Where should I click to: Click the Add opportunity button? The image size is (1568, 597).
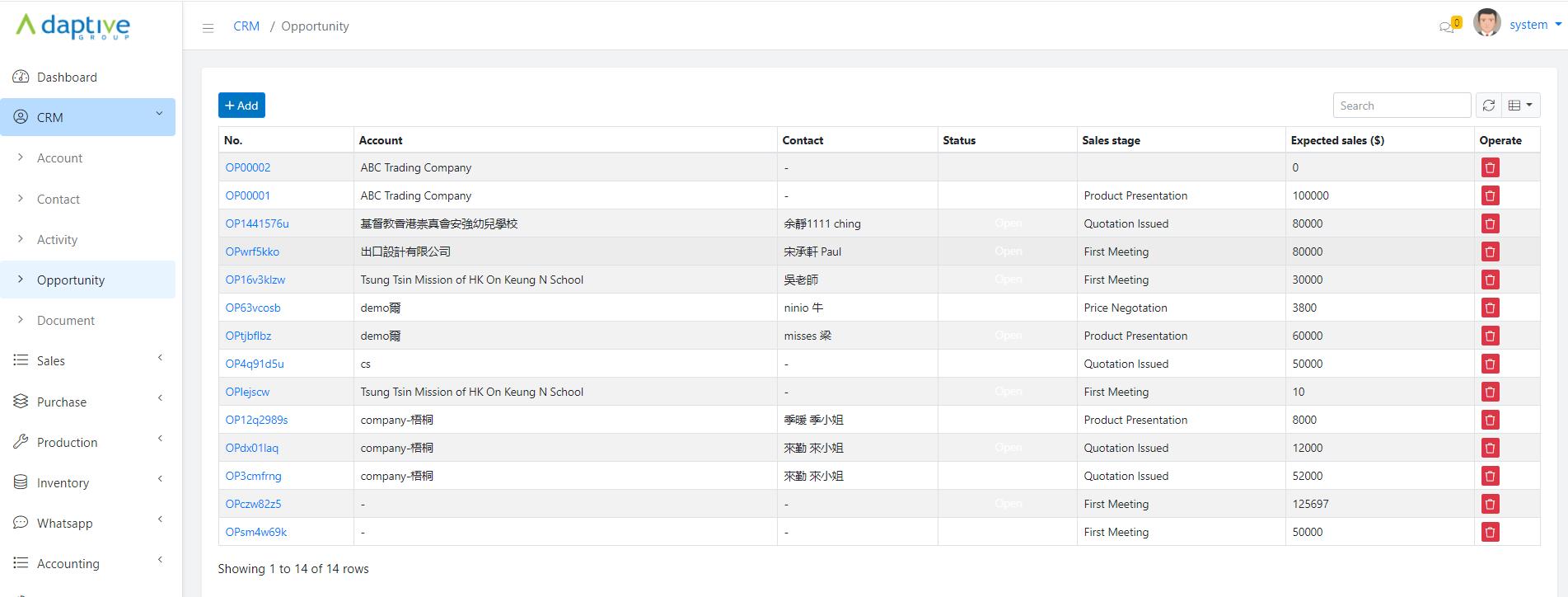pyautogui.click(x=241, y=106)
